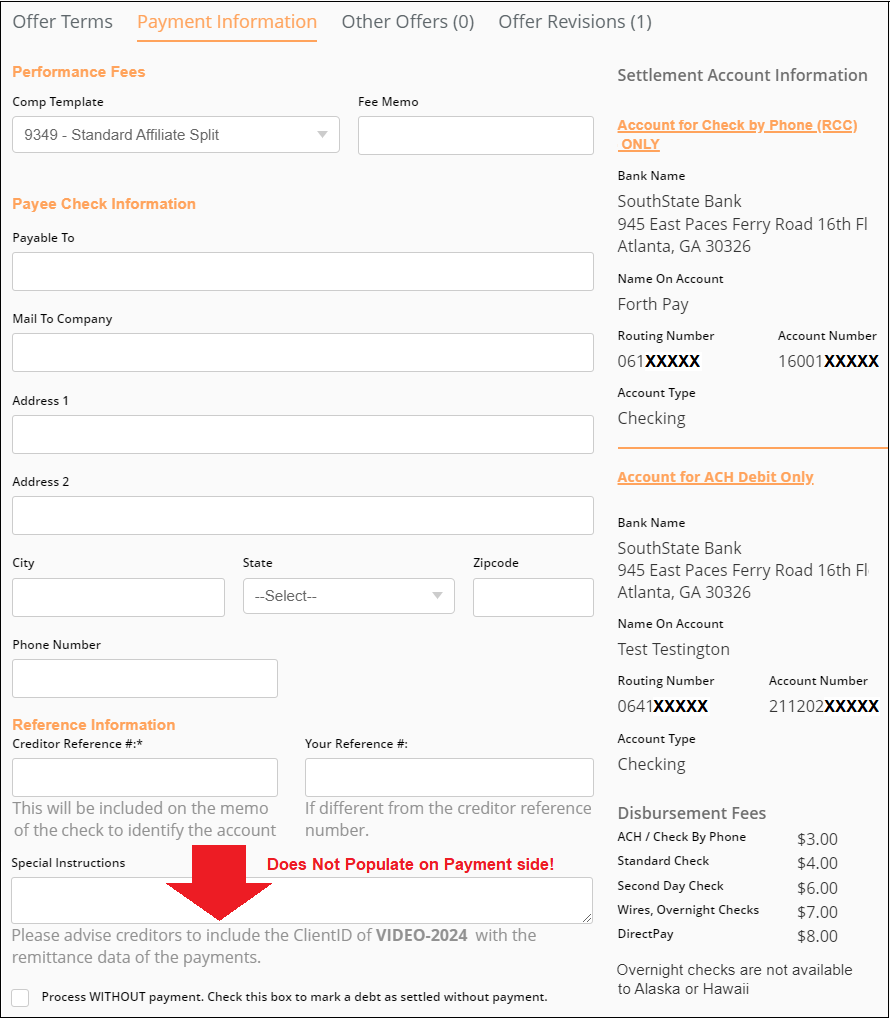
Task: Click into the Mail To Company field
Action: click(303, 353)
